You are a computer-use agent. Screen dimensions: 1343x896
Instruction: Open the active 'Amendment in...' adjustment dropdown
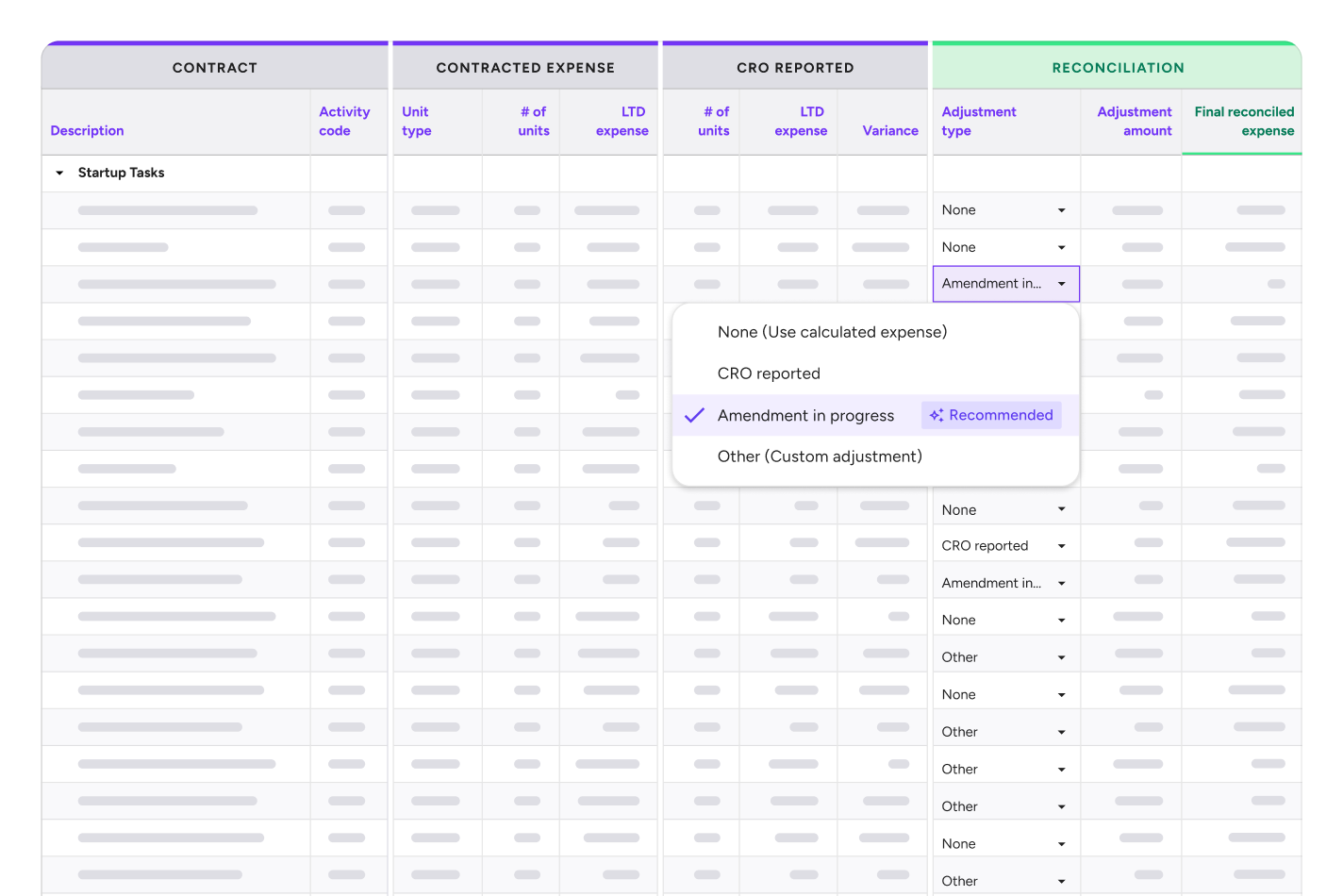[x=1004, y=284]
